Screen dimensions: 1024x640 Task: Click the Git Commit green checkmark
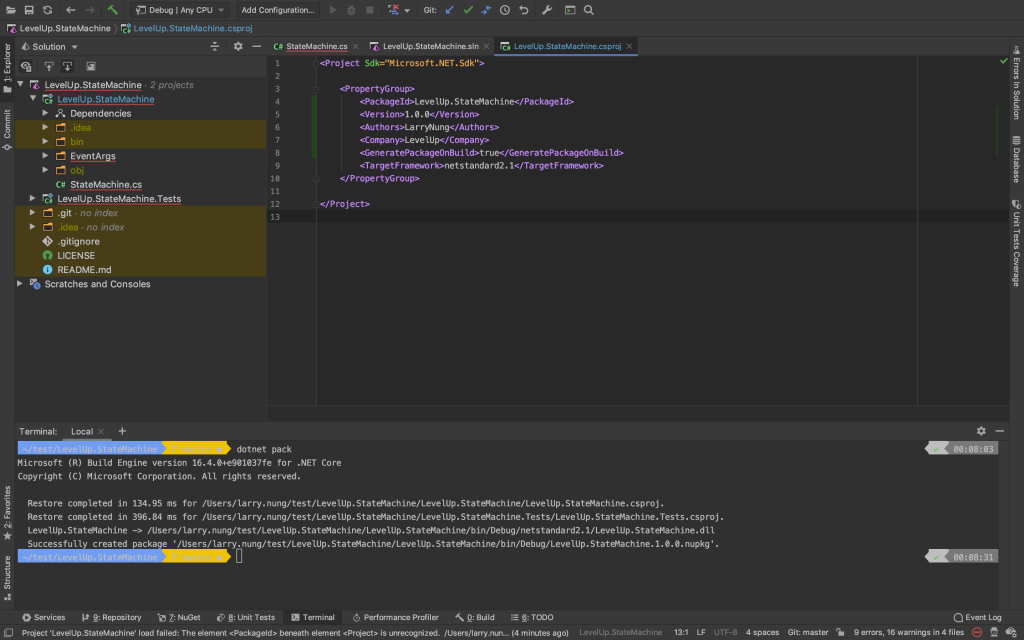coord(468,10)
